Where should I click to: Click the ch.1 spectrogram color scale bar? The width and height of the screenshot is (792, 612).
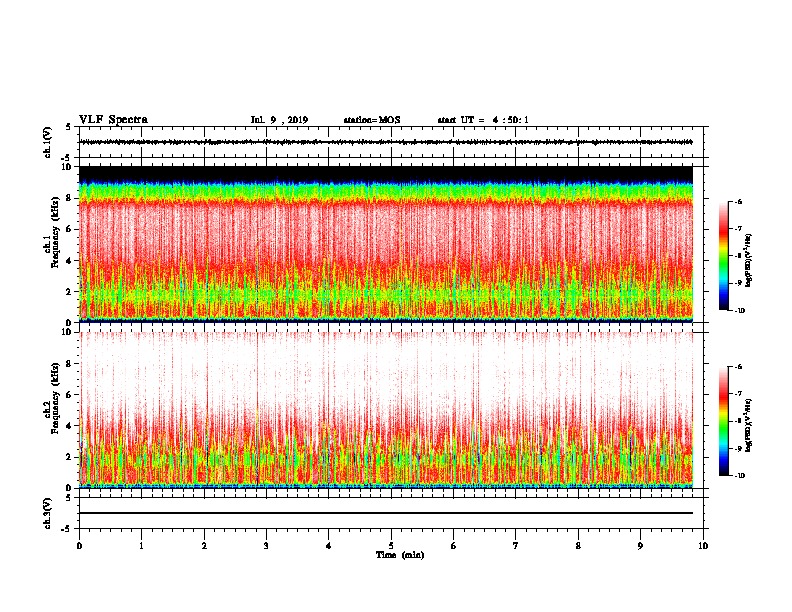click(x=724, y=256)
